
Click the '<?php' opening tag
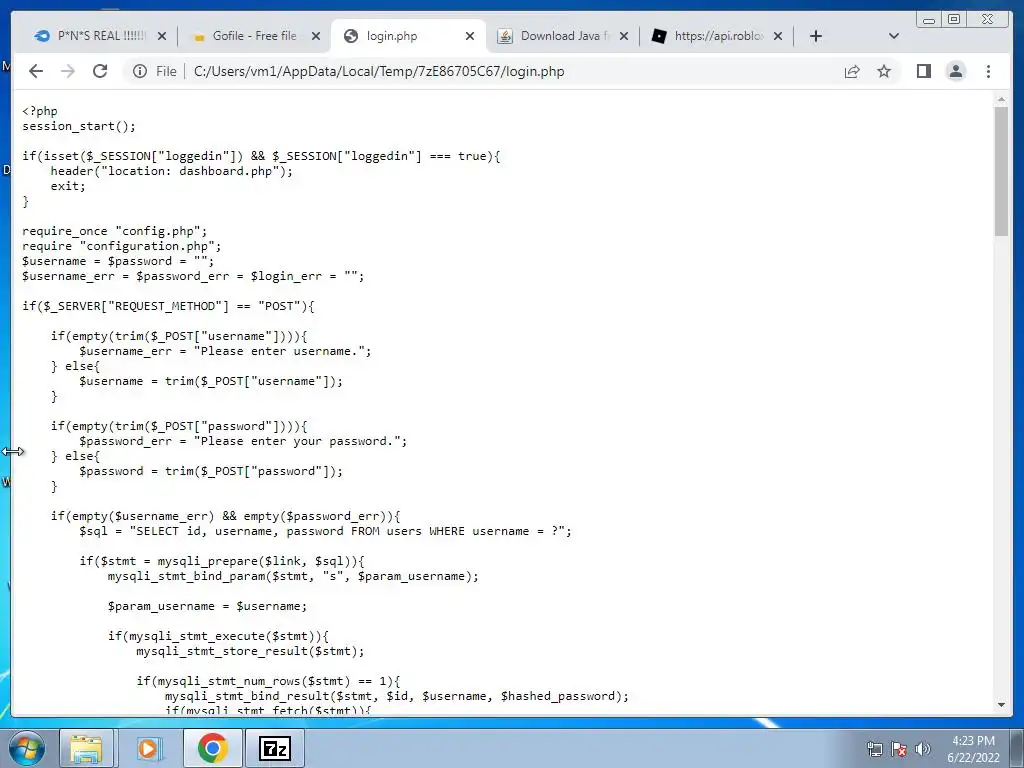[40, 111]
